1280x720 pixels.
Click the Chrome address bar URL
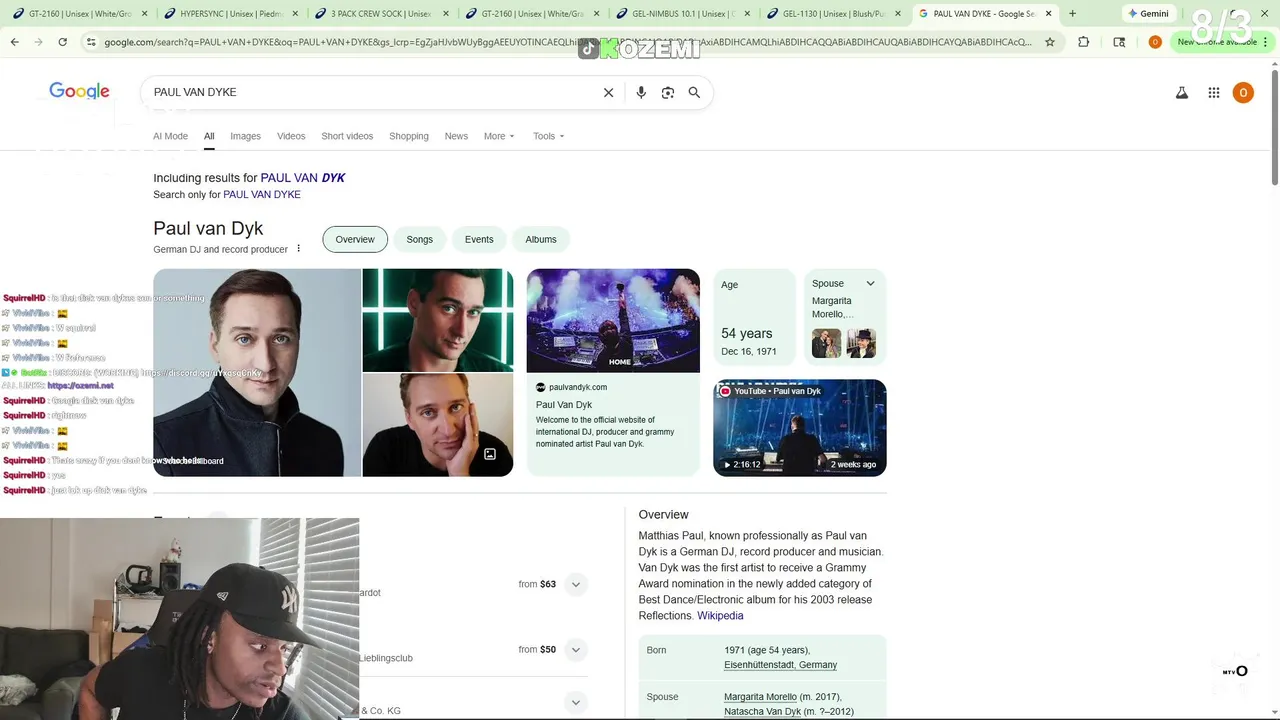[x=567, y=42]
